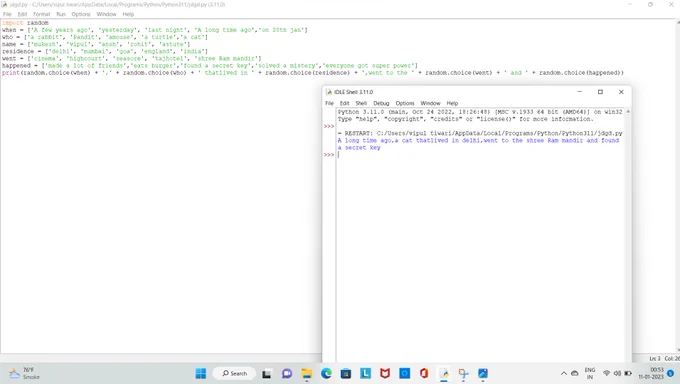The image size is (680, 384).
Task: Open the Help menu in IDLE Shell
Action: [x=452, y=103]
